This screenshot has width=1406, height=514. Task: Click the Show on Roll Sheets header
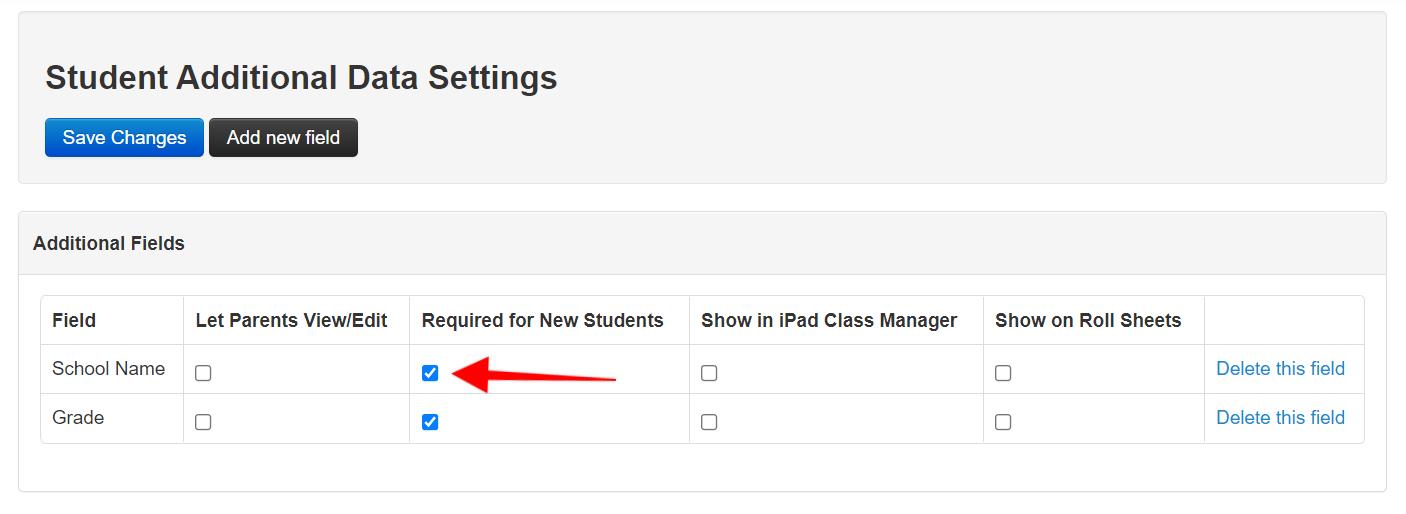tap(1088, 320)
